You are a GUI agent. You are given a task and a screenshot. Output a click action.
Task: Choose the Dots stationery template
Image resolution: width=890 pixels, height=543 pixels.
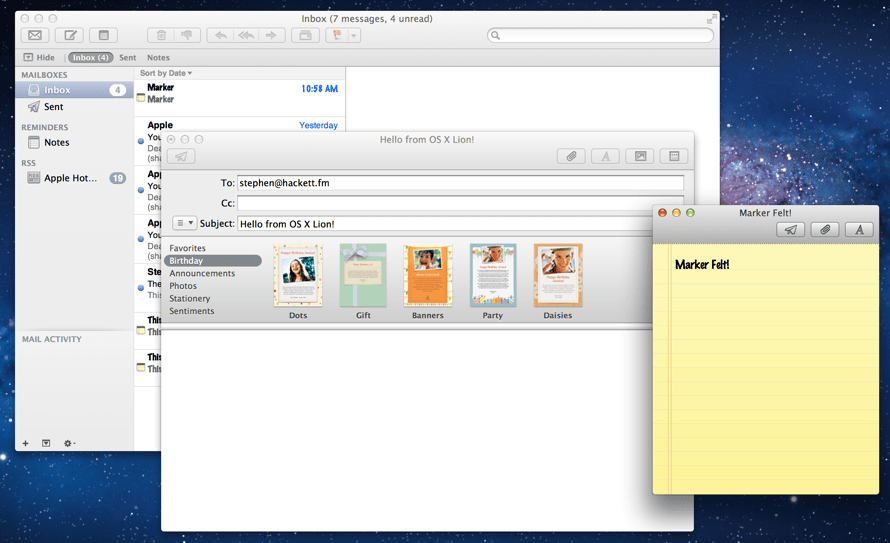tap(298, 276)
